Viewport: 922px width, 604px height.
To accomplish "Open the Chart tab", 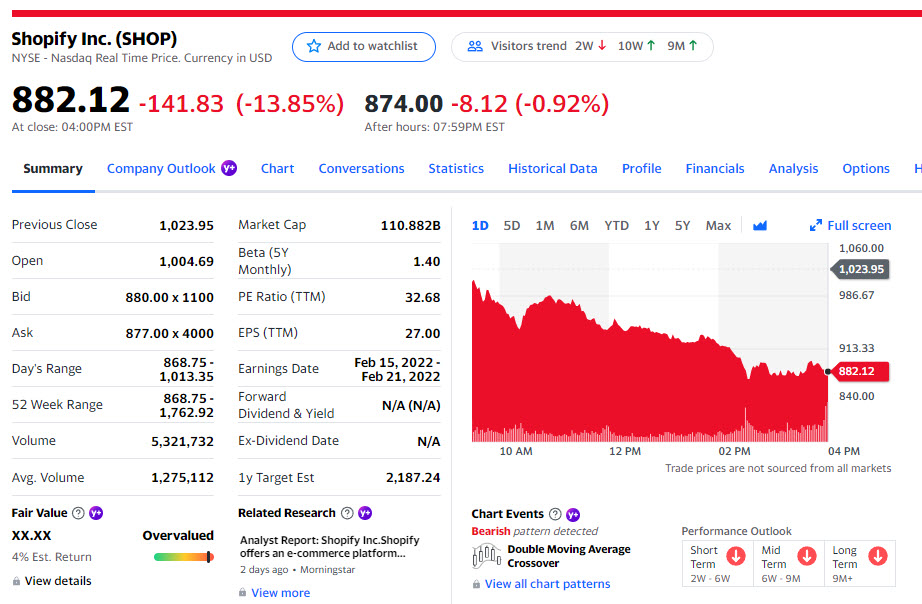I will point(278,169).
